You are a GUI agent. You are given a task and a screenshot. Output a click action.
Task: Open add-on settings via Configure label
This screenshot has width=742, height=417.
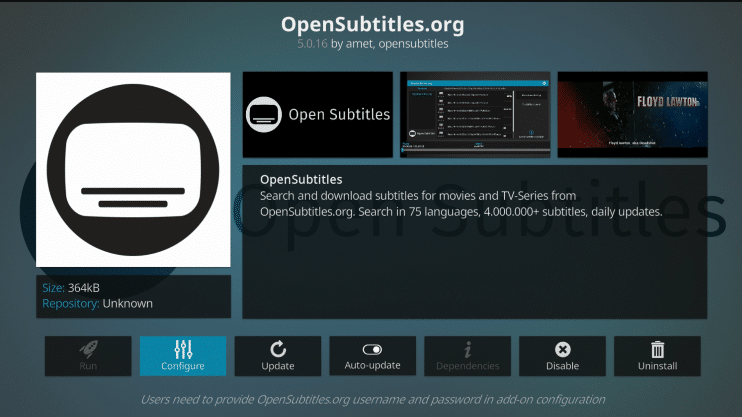pyautogui.click(x=183, y=366)
